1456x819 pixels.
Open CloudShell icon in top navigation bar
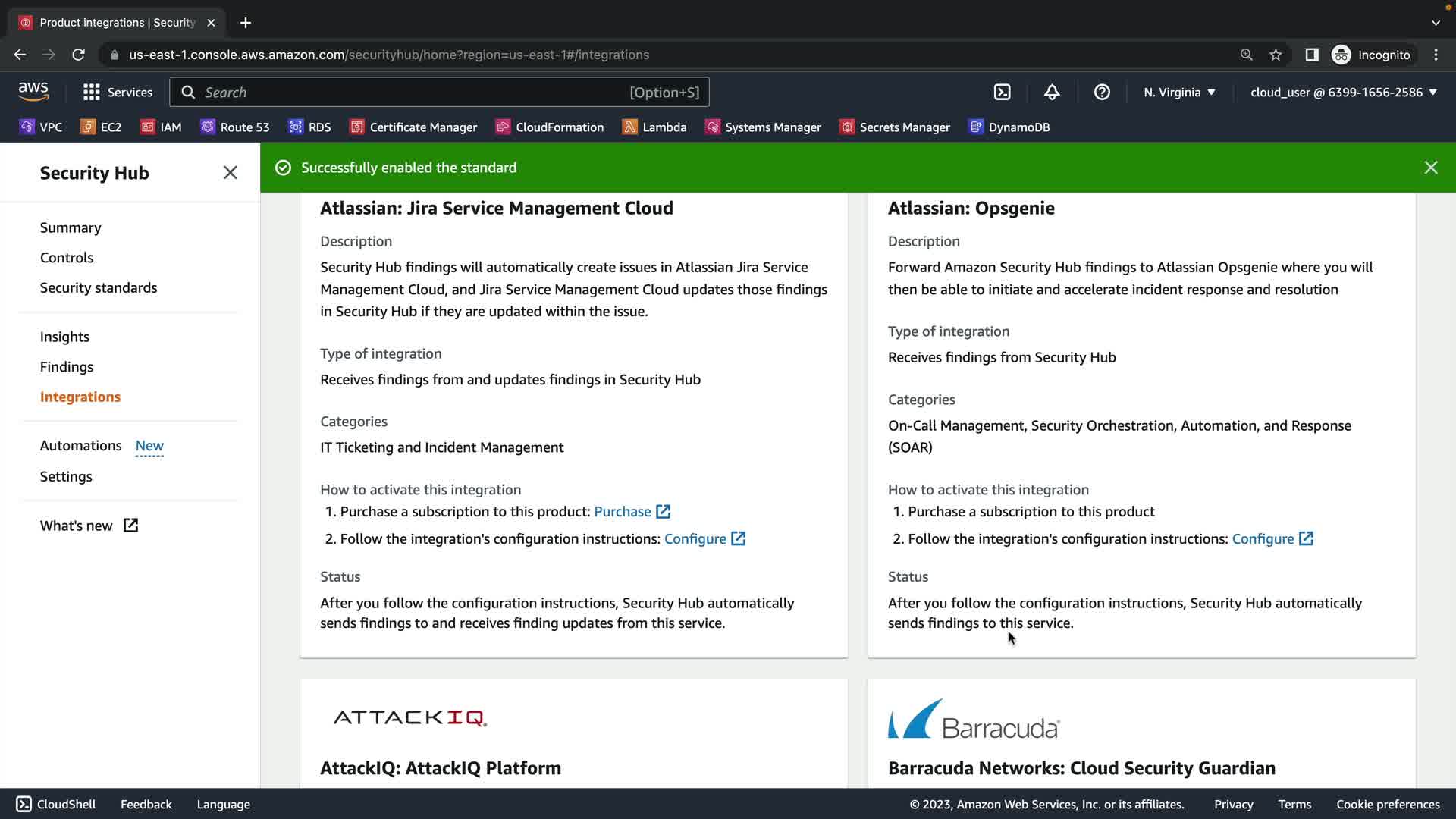[x=1002, y=92]
